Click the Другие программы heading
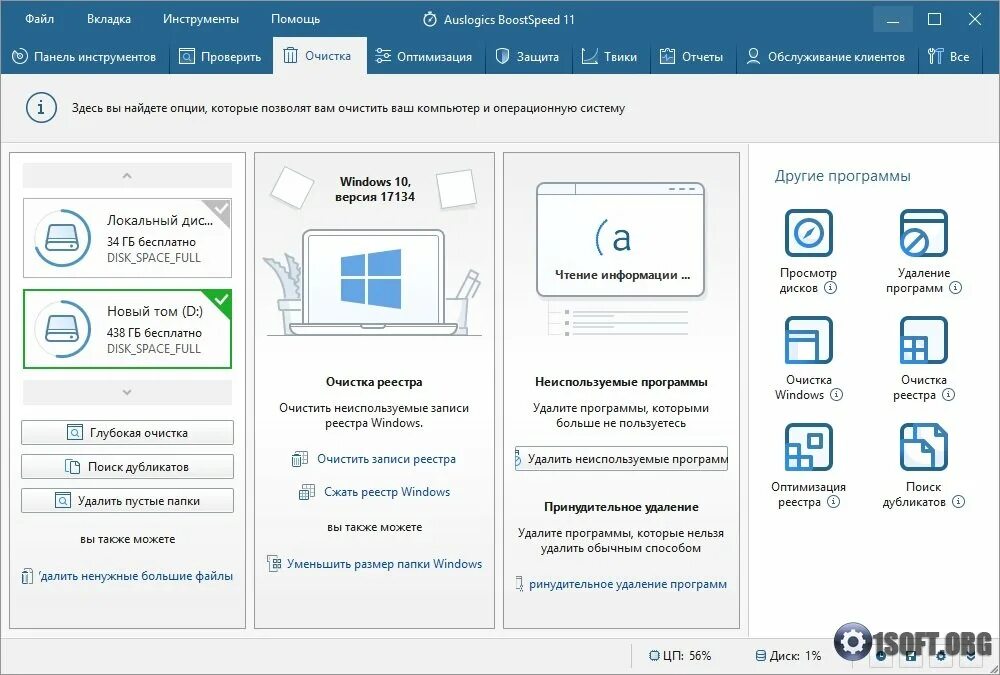The image size is (1000, 675). click(842, 176)
